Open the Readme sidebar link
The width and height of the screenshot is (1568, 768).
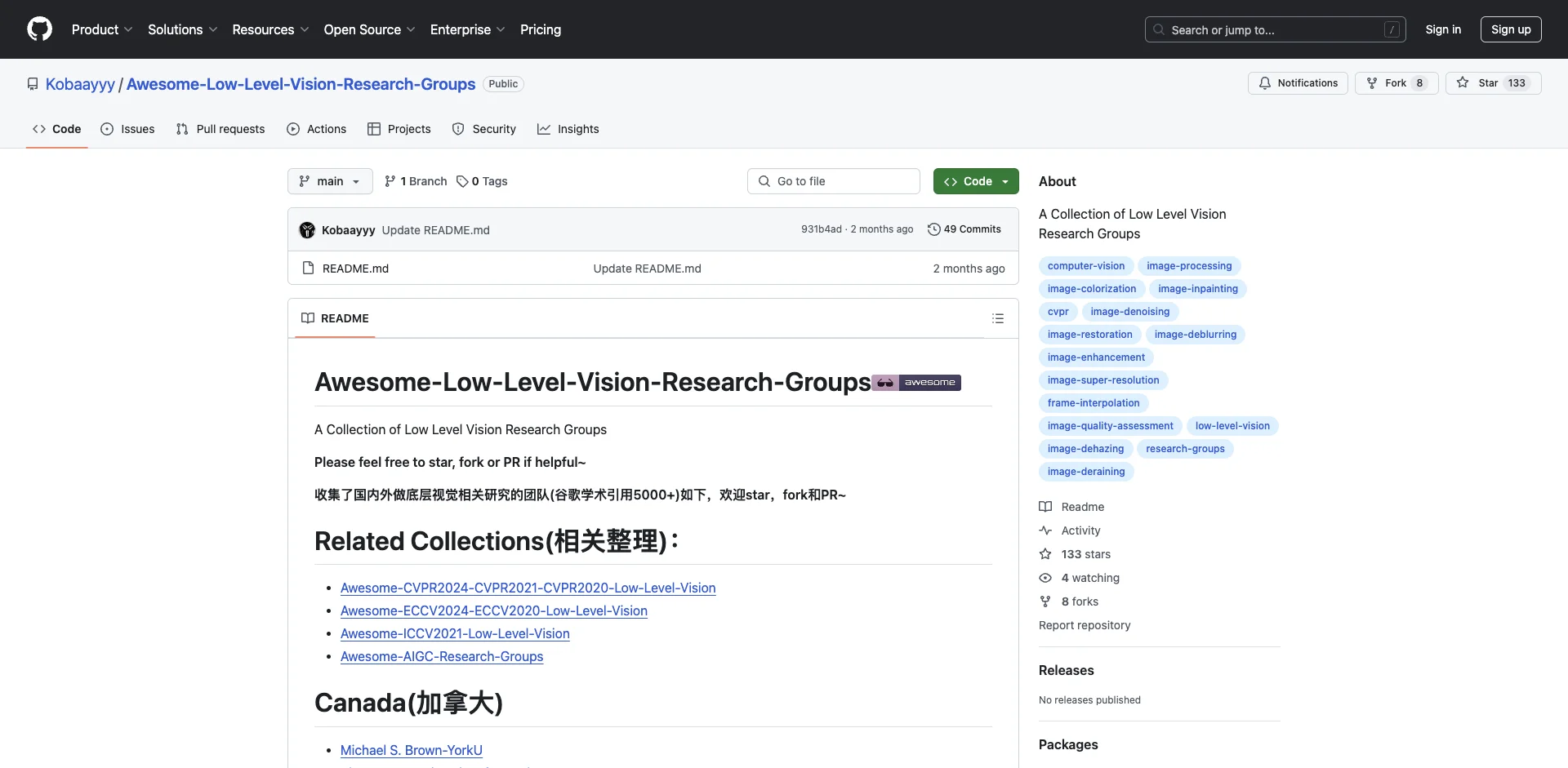(x=1071, y=507)
